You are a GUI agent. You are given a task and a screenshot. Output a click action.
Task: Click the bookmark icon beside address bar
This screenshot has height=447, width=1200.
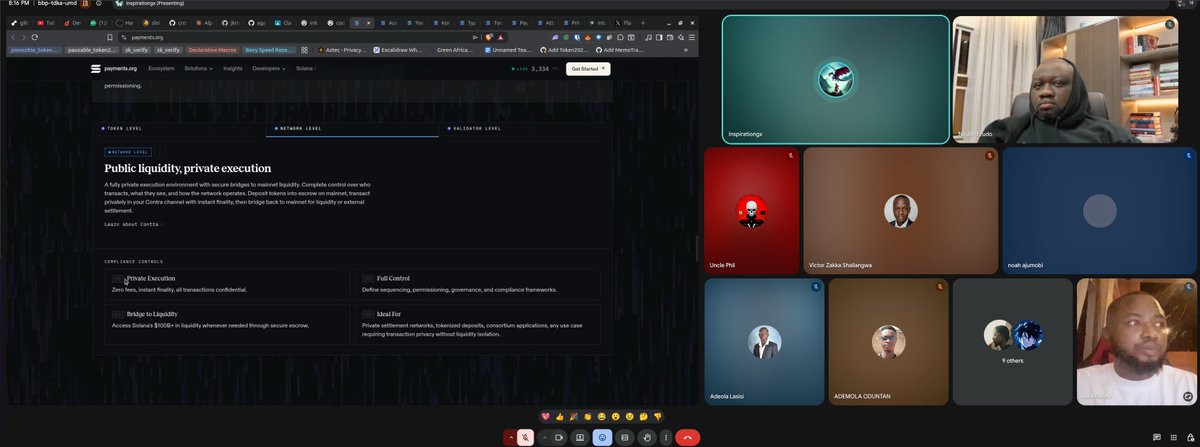[111, 37]
